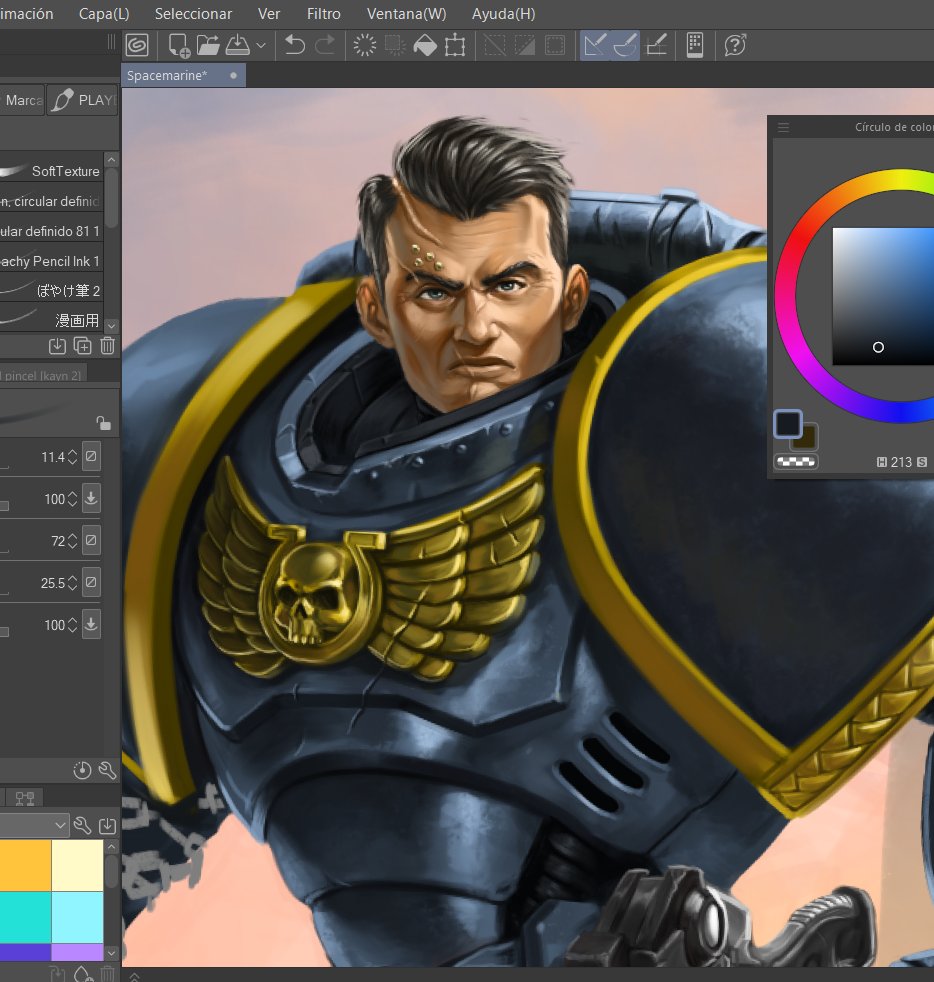This screenshot has width=934, height=982.
Task: Open the Ver menu
Action: click(x=269, y=14)
